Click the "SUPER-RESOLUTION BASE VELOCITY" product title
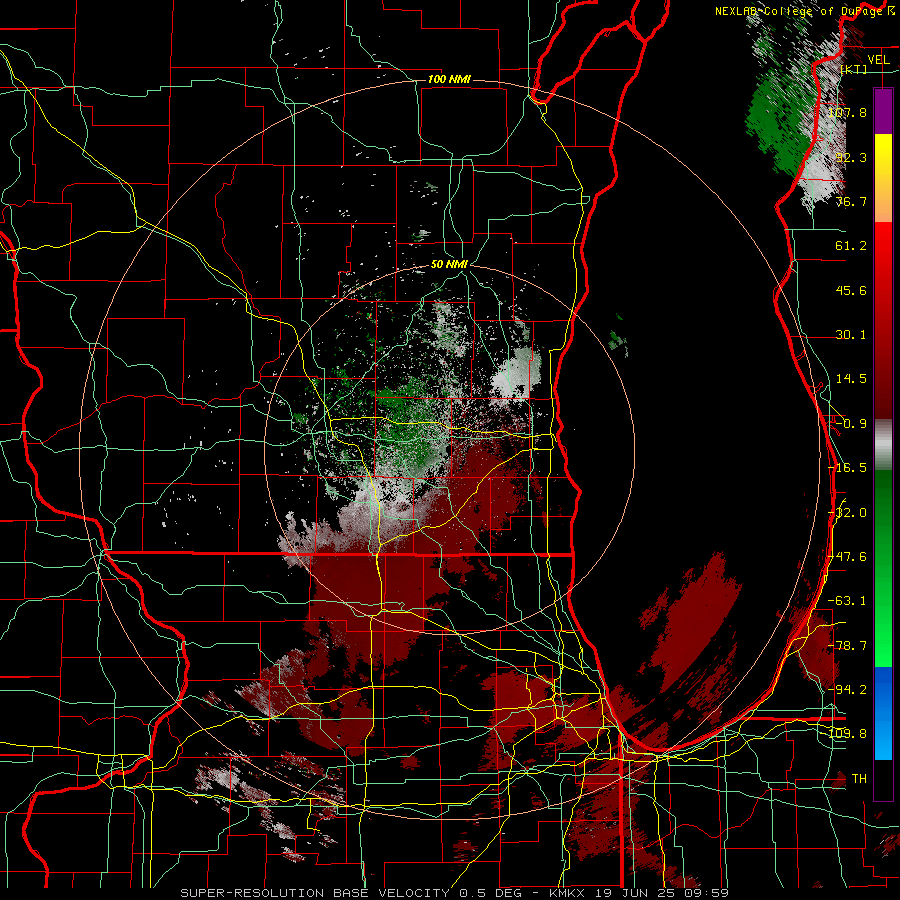Viewport: 900px width, 900px height. pos(315,893)
